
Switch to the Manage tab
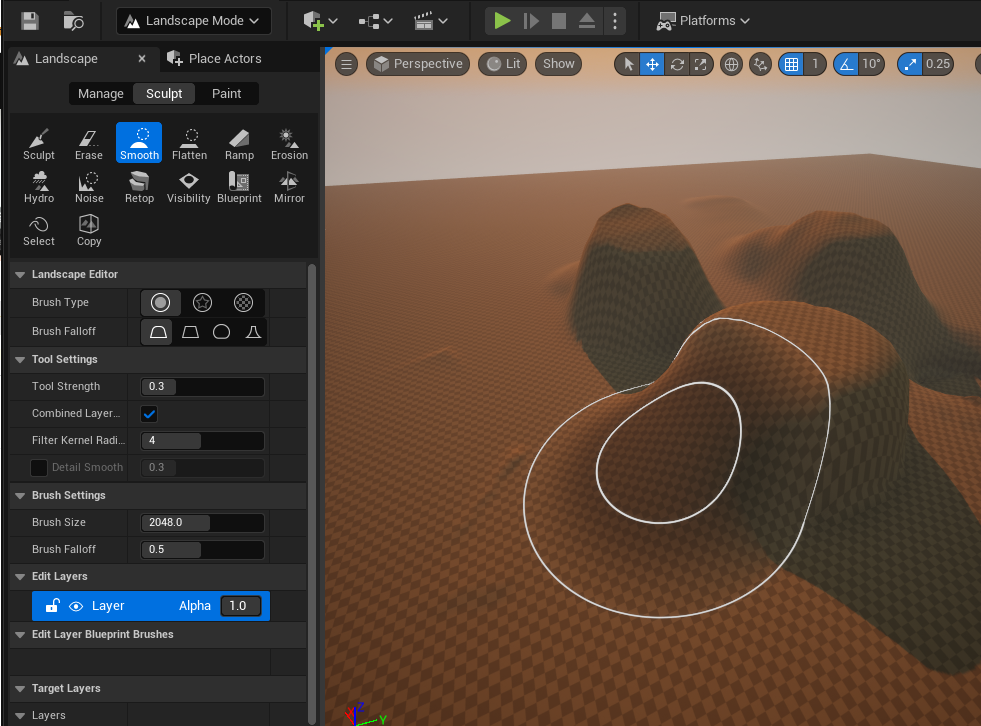(x=101, y=94)
